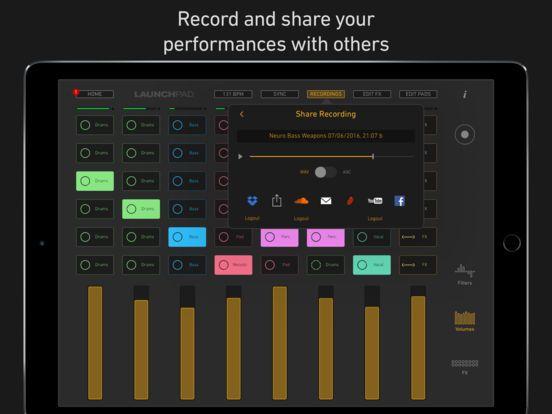Select the Volumes panel icon
552x414 pixels.
(x=465, y=321)
